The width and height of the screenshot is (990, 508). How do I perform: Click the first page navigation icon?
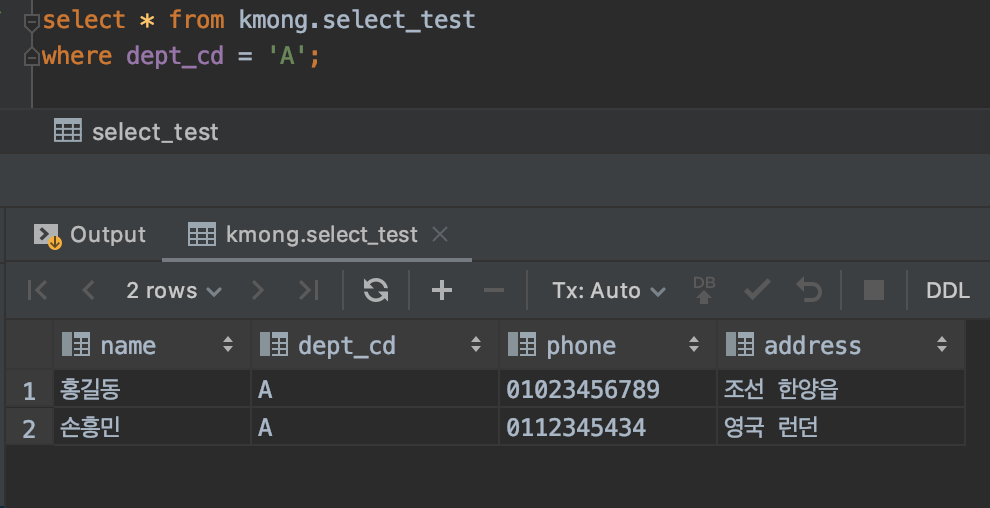point(38,290)
